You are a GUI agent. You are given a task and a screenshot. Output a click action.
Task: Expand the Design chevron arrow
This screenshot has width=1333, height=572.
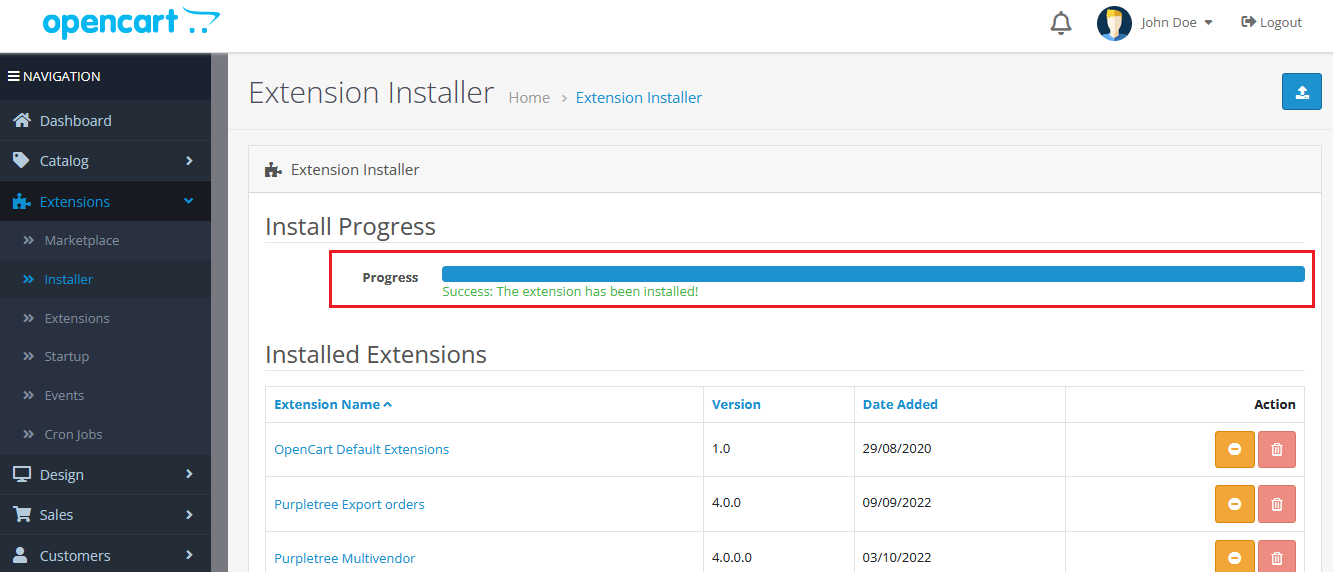click(x=189, y=474)
